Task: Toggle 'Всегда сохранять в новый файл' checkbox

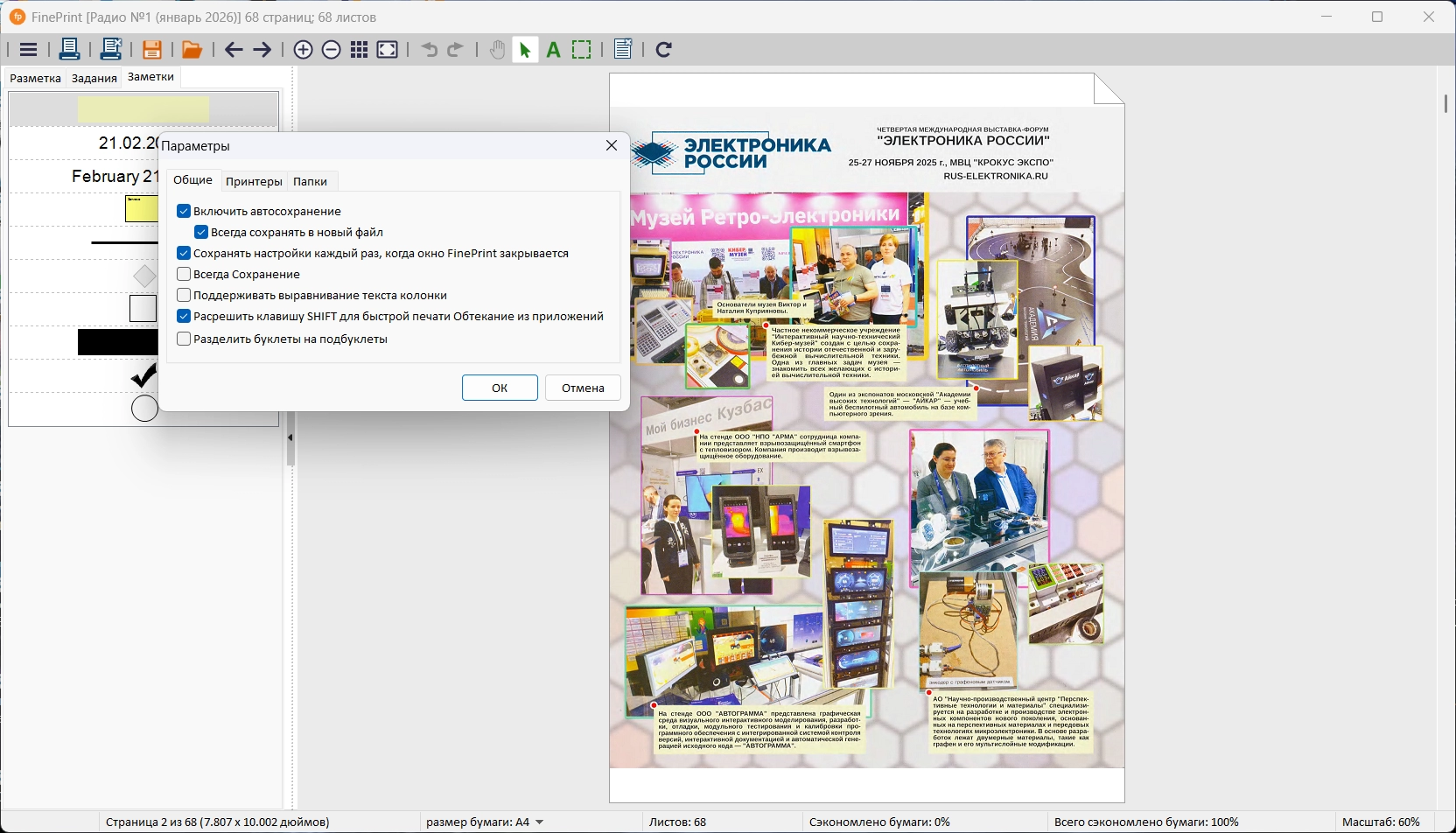Action: [x=201, y=232]
